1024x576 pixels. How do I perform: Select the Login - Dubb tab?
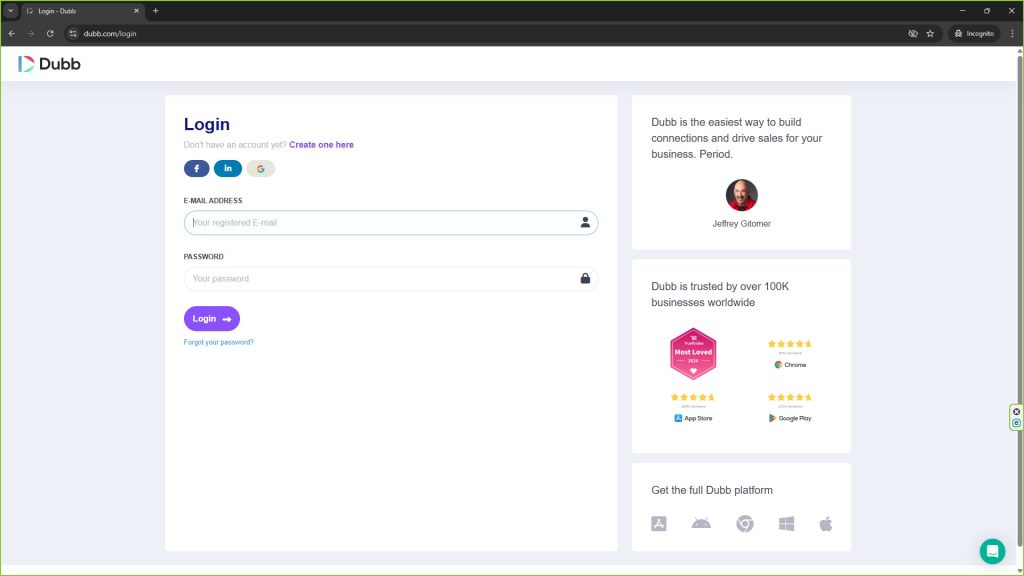(82, 11)
